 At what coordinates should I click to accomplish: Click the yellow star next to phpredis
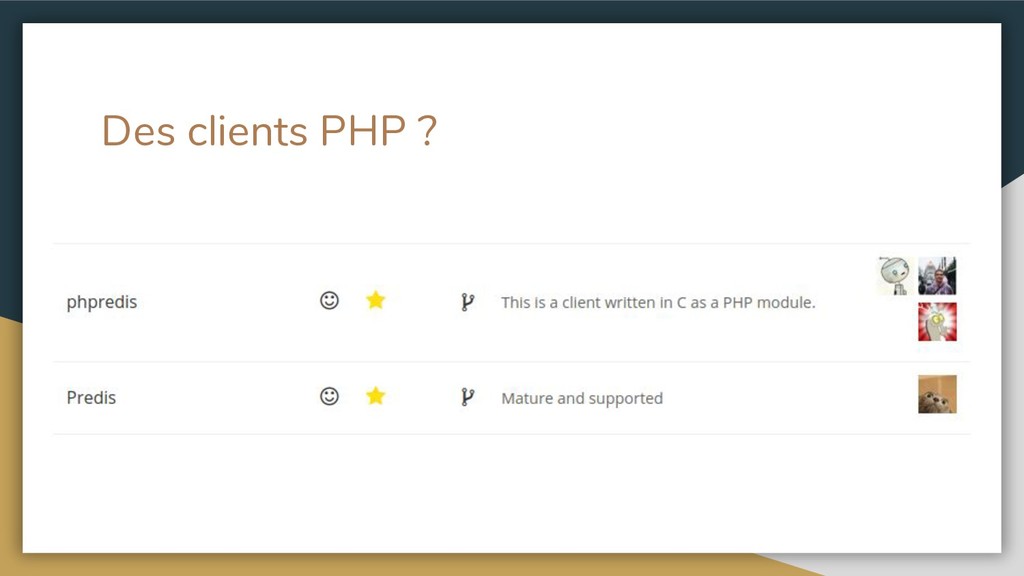point(375,300)
